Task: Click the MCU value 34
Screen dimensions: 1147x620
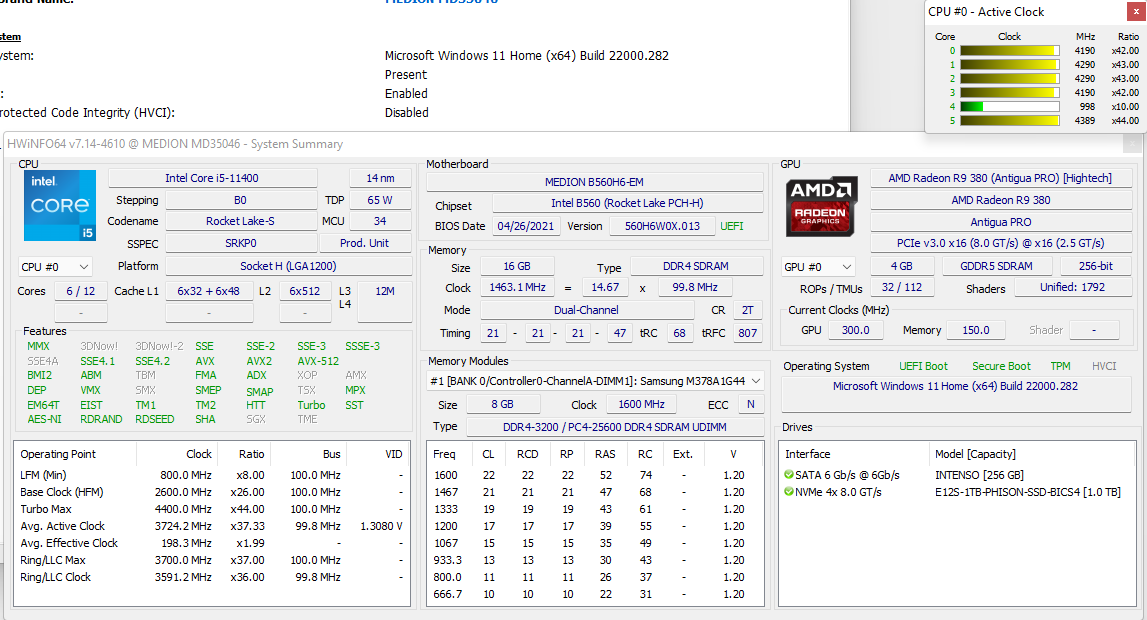Action: (380, 221)
